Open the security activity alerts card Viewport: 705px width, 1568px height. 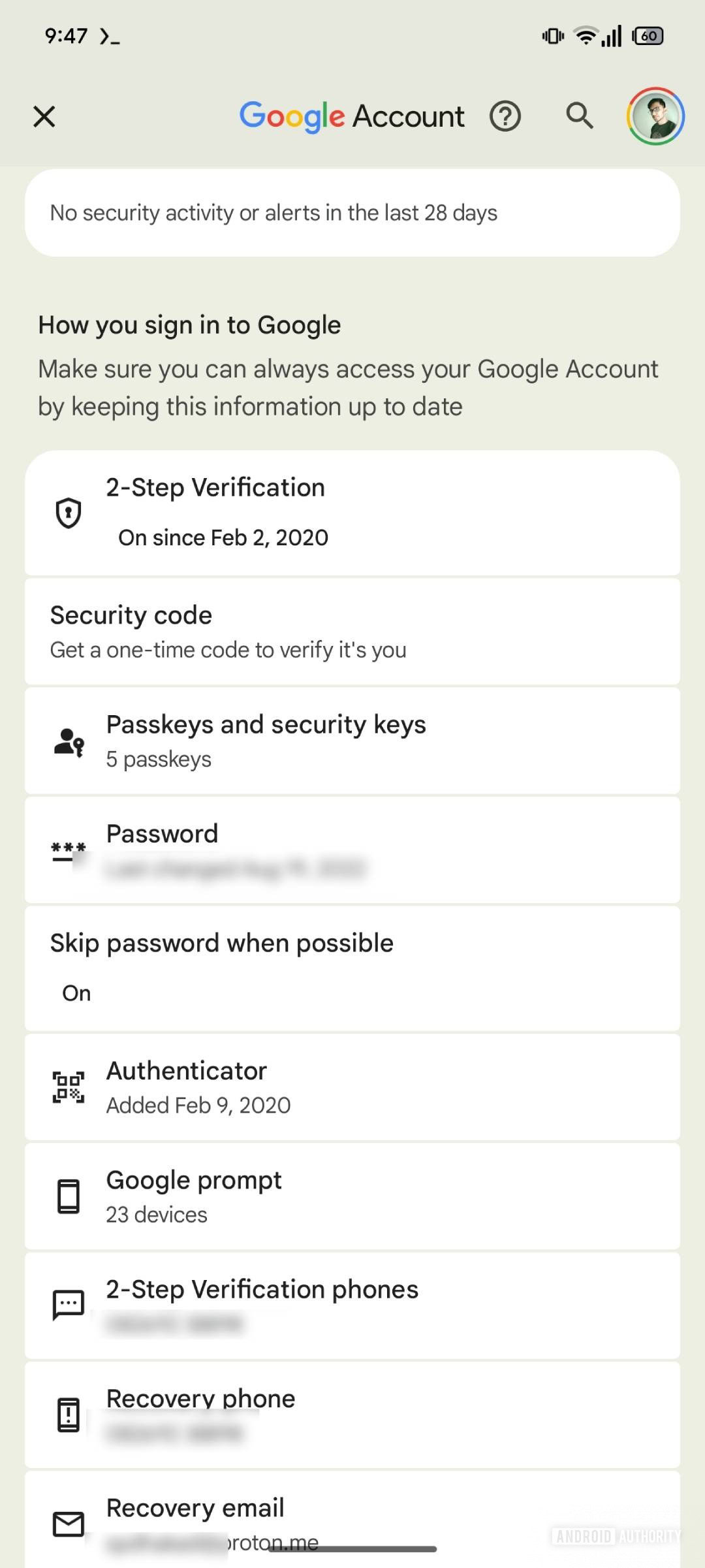pyautogui.click(x=352, y=213)
